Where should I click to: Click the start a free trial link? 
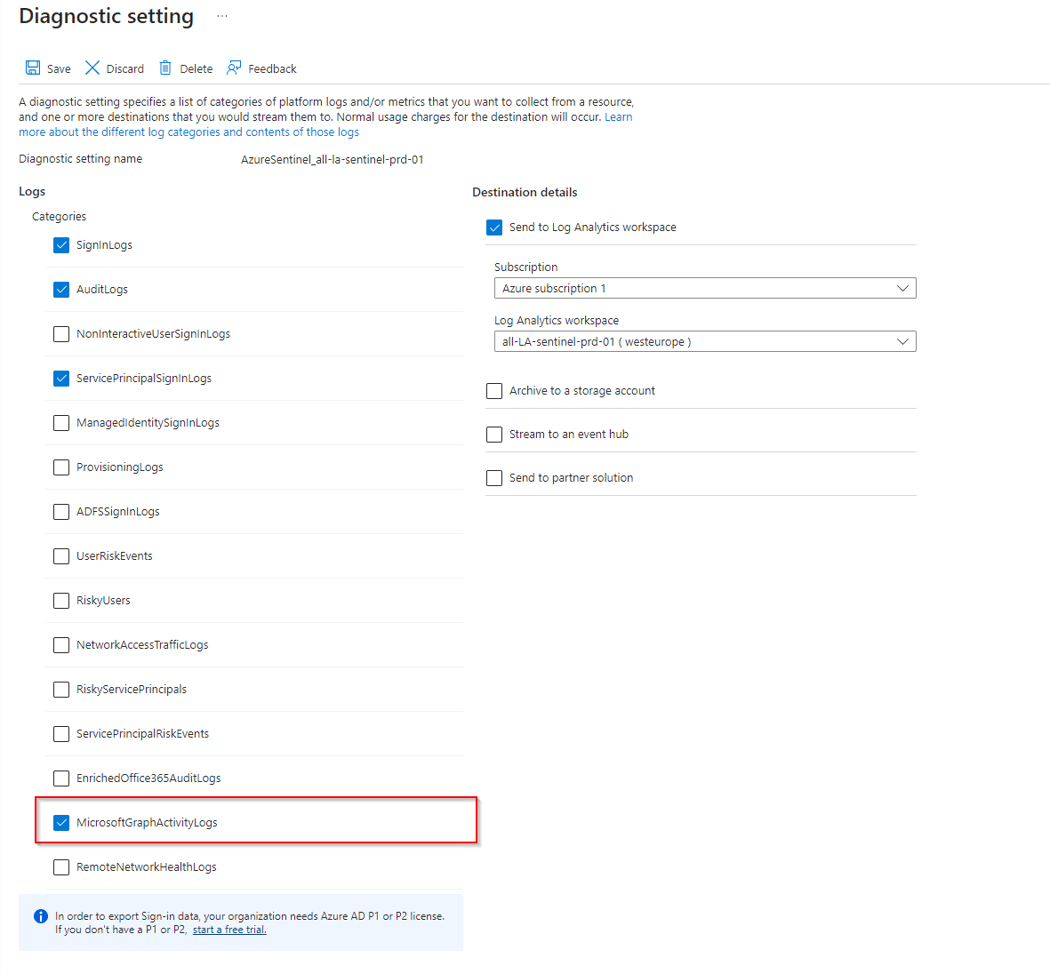(x=229, y=929)
